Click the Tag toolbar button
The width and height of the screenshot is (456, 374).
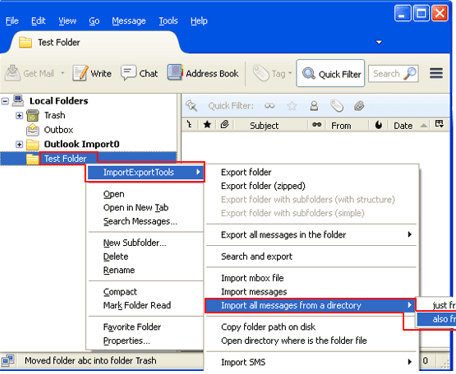(269, 73)
